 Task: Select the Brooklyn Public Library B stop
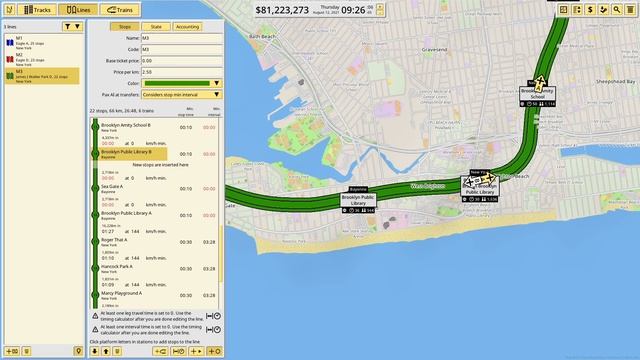tap(130, 154)
